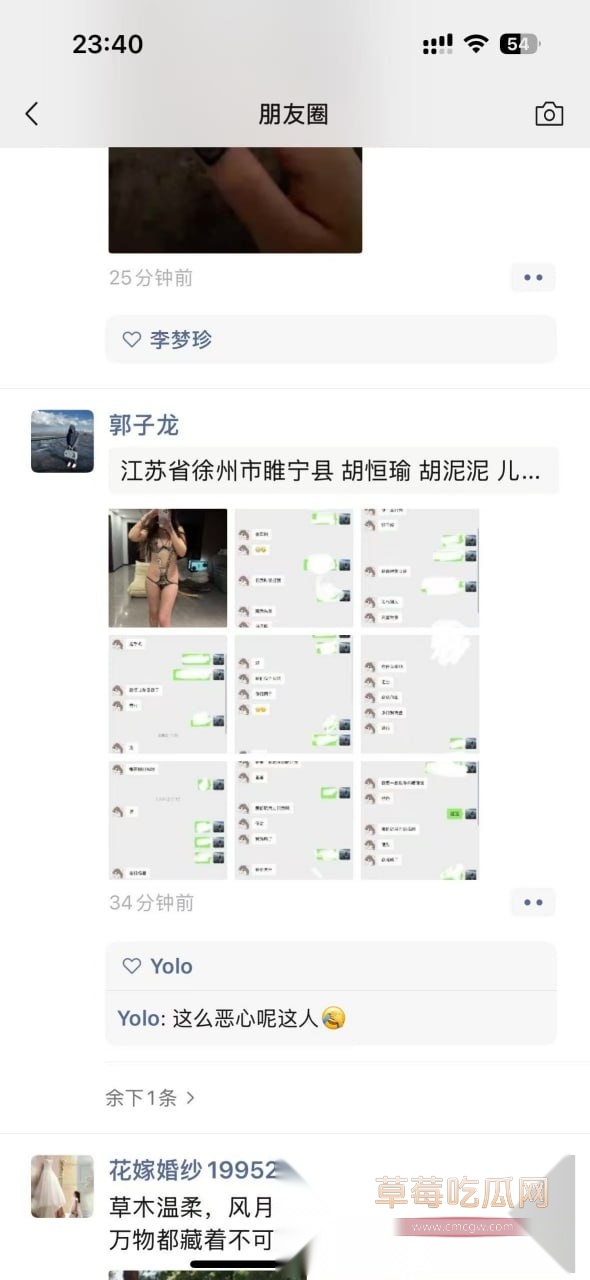Expand the truncated post text starting 江苏省徐州市
590x1280 pixels.
pos(332,471)
